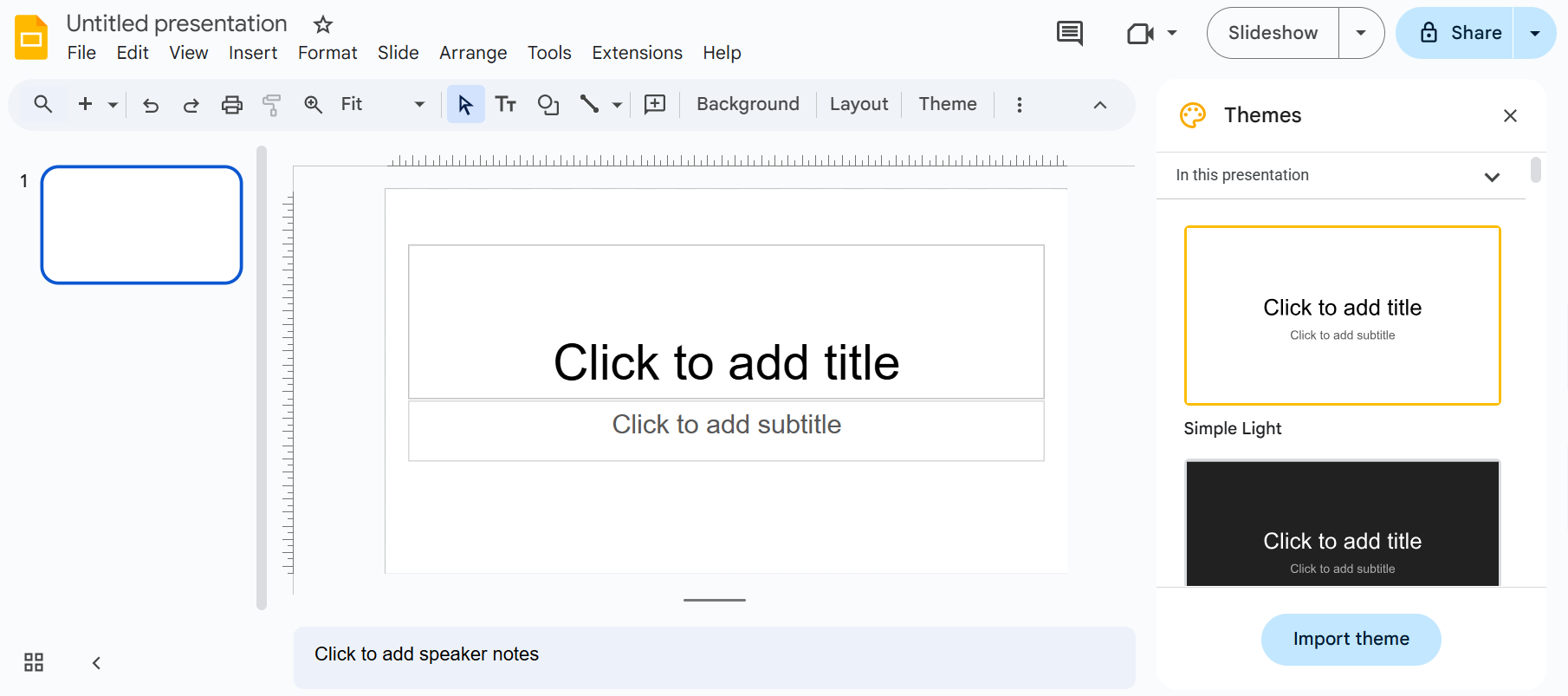
Task: Open the line type dropdown arrow
Action: pyautogui.click(x=617, y=105)
